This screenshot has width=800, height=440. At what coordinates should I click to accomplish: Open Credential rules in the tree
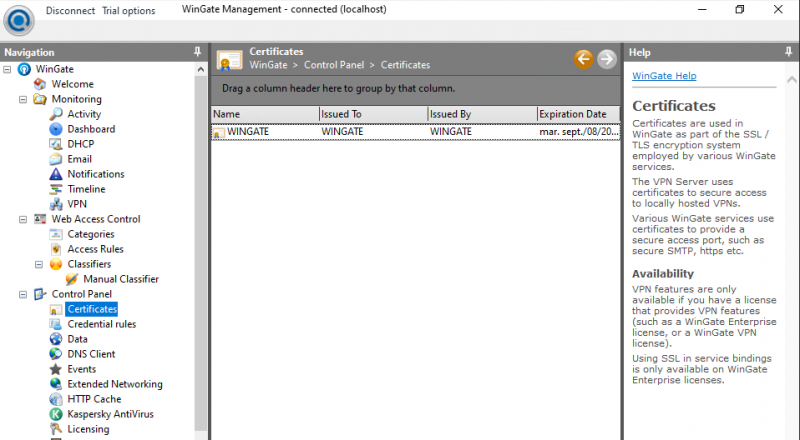pos(101,324)
